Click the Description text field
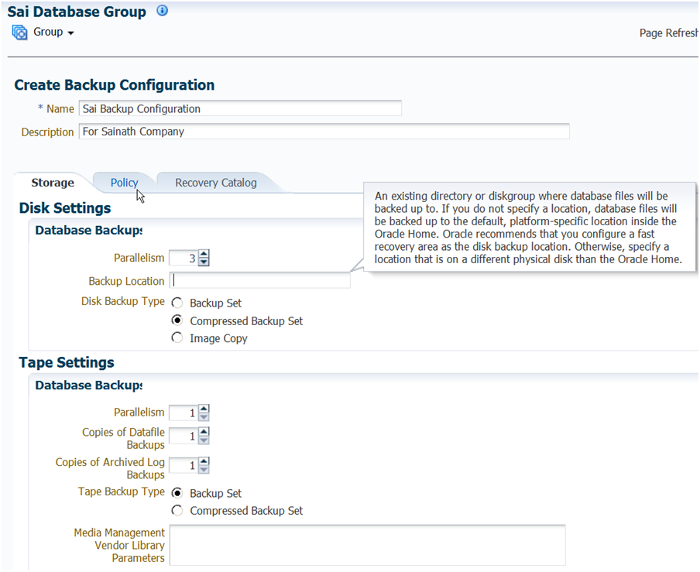Screen dimensions: 700x572 [323, 131]
